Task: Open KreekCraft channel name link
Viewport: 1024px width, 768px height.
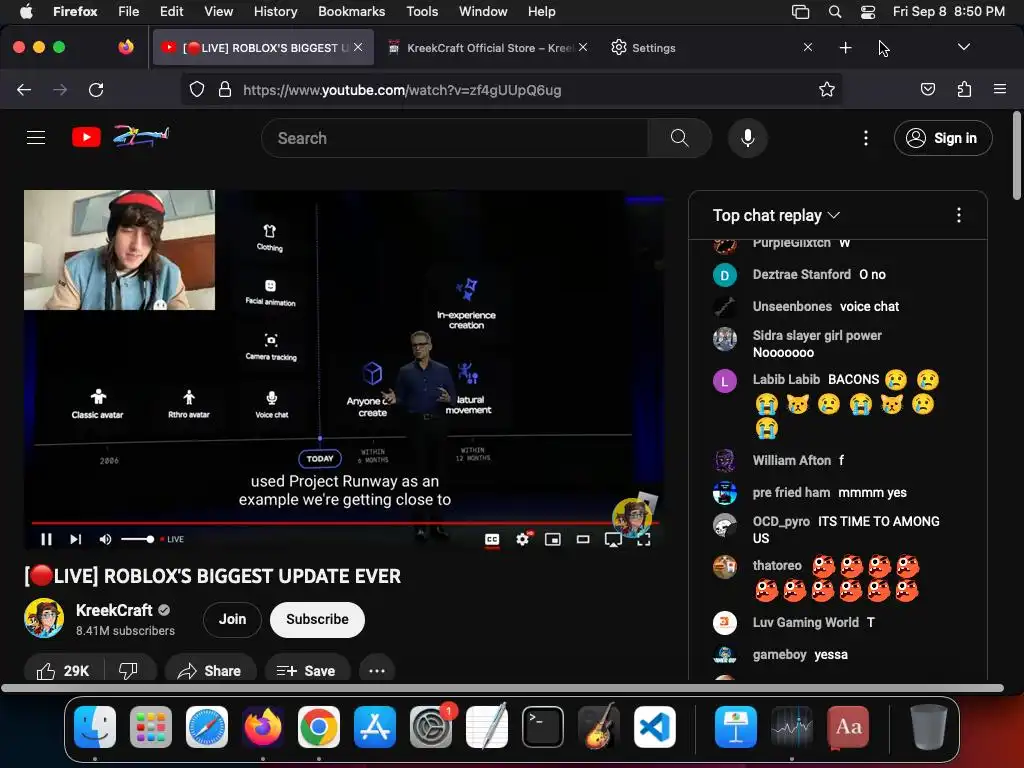Action: click(x=114, y=611)
